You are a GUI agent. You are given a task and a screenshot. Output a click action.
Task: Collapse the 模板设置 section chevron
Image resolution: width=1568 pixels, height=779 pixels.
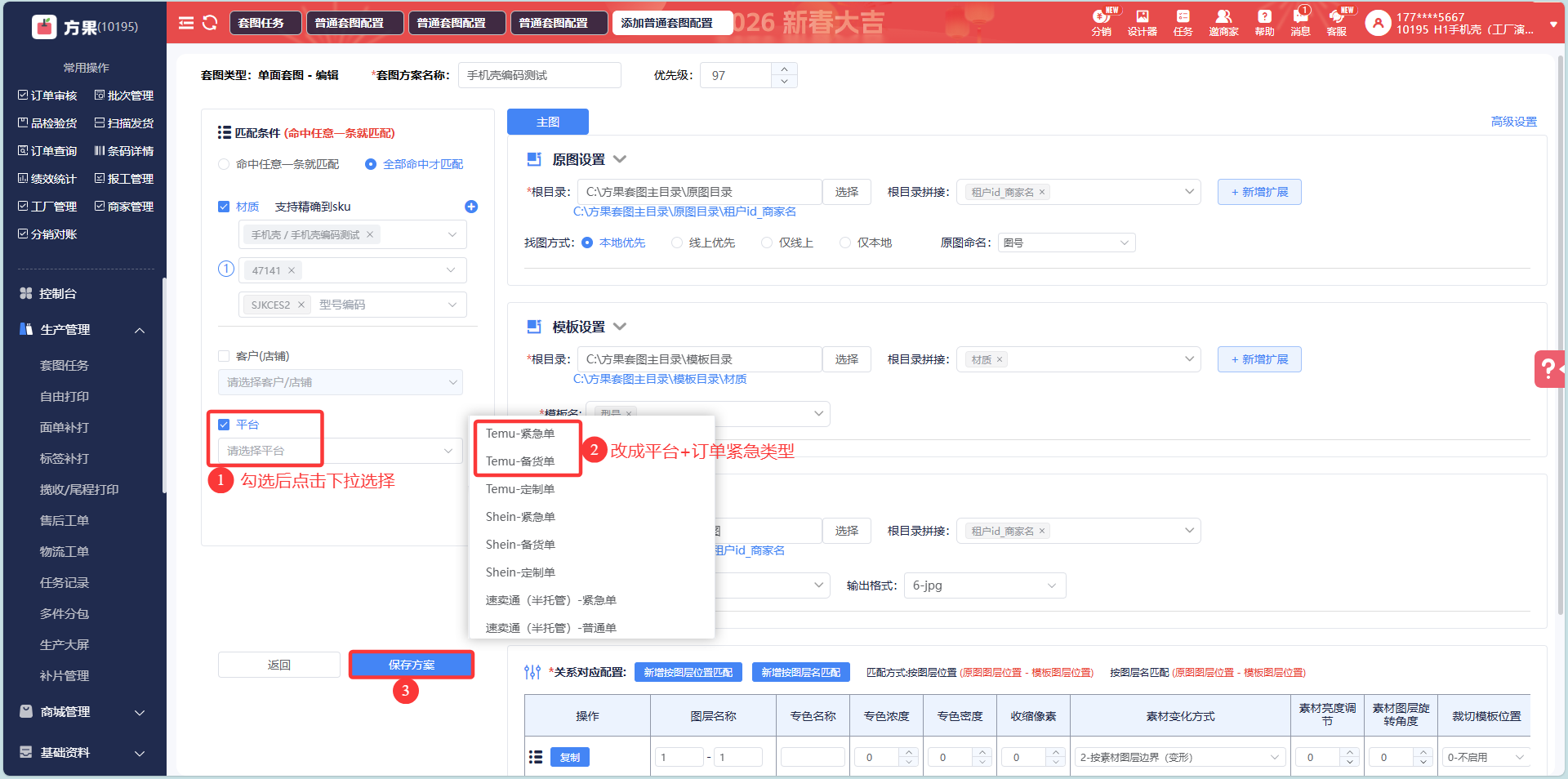620,327
